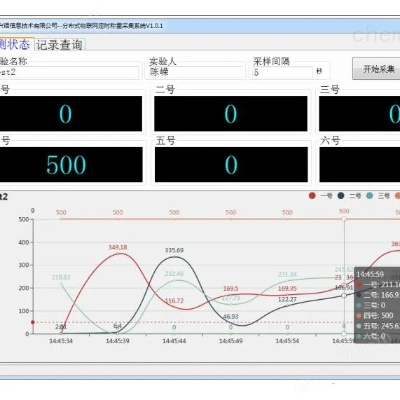Click the highlighted data point on the 500 line
This screenshot has width=400, height=400.
tap(344, 219)
